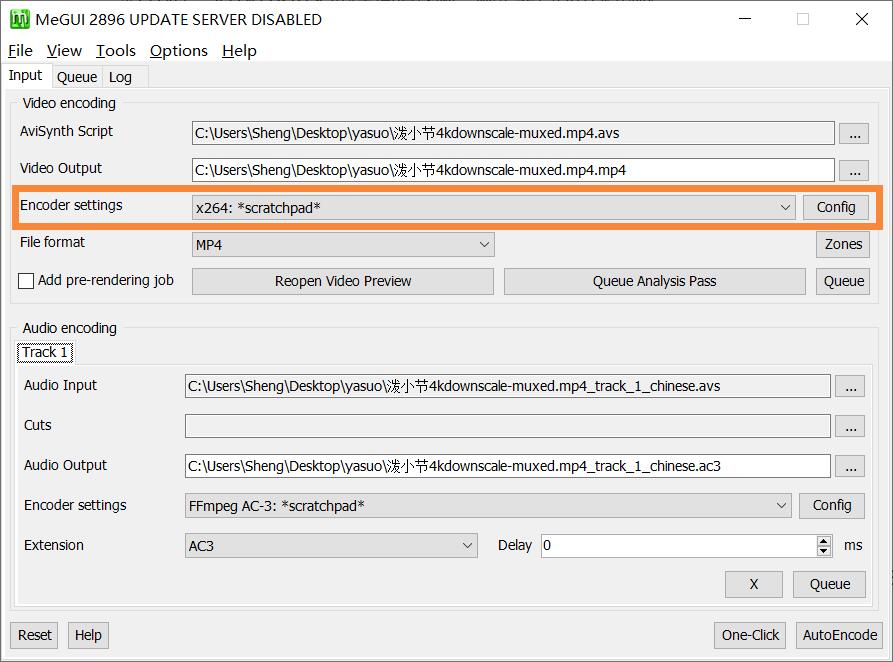Browse for Audio Output location
Image resolution: width=893 pixels, height=662 pixels.
pos(849,466)
